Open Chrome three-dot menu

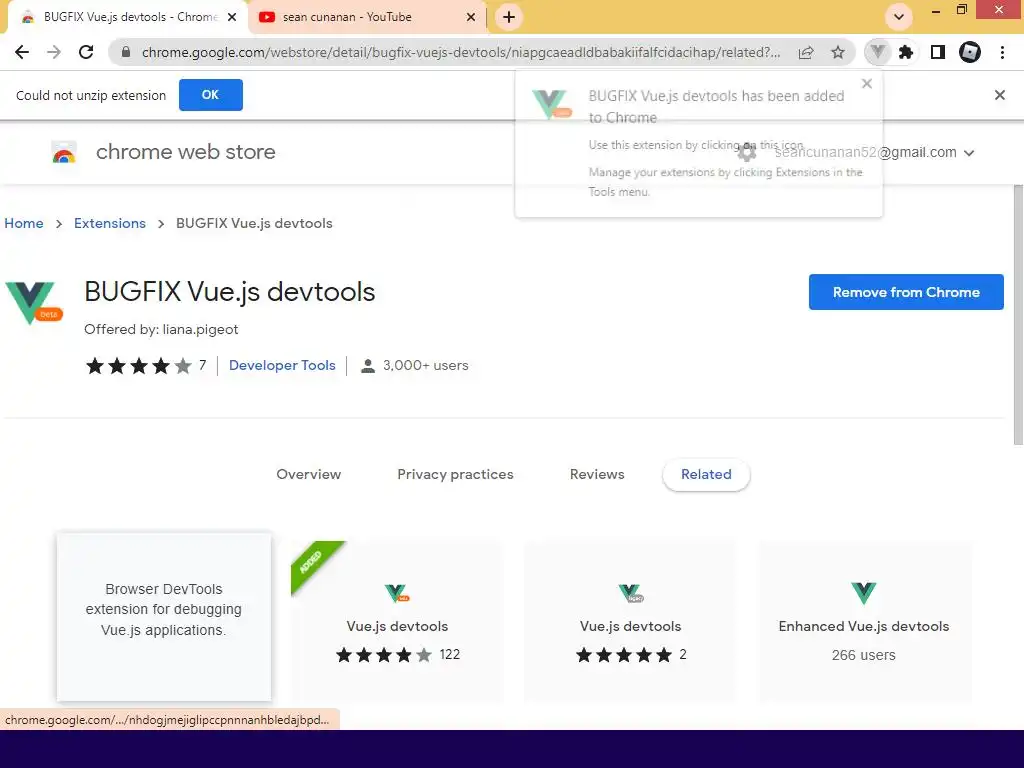1002,52
